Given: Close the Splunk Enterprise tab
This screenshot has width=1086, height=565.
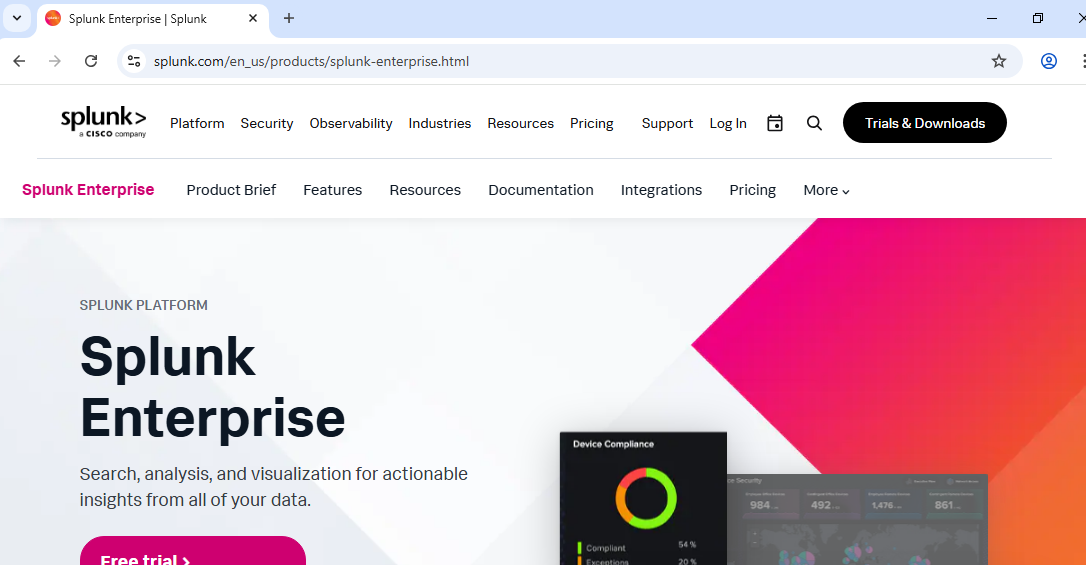Looking at the screenshot, I should [253, 19].
